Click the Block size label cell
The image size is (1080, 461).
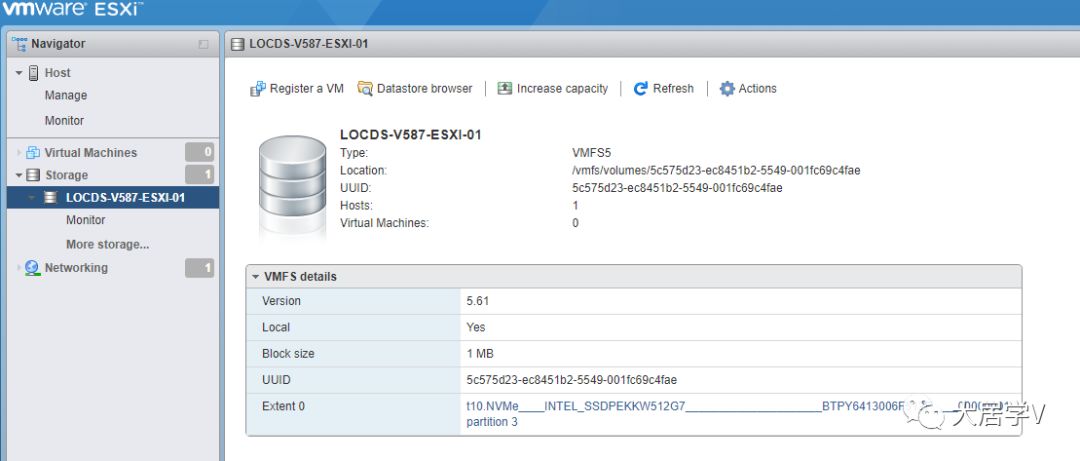(x=353, y=354)
